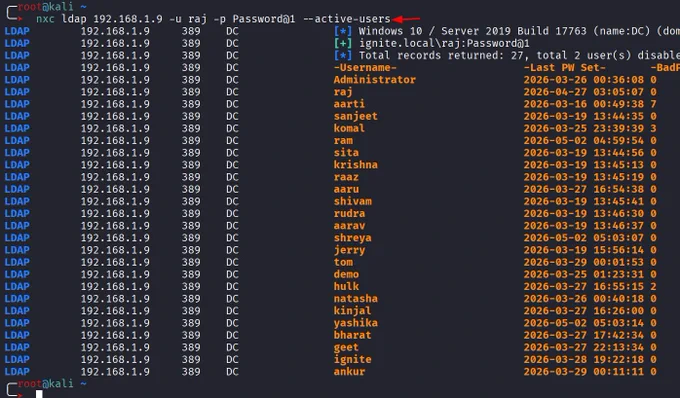
Task: Click the date '2026-03-29 00:01:53' for tom
Action: pos(583,262)
